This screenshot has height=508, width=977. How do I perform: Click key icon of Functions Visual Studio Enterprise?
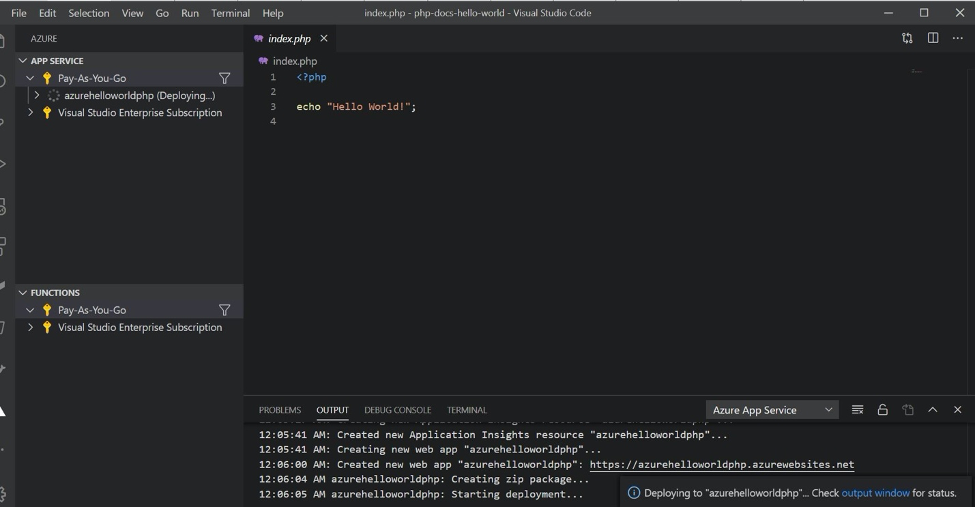click(x=47, y=327)
